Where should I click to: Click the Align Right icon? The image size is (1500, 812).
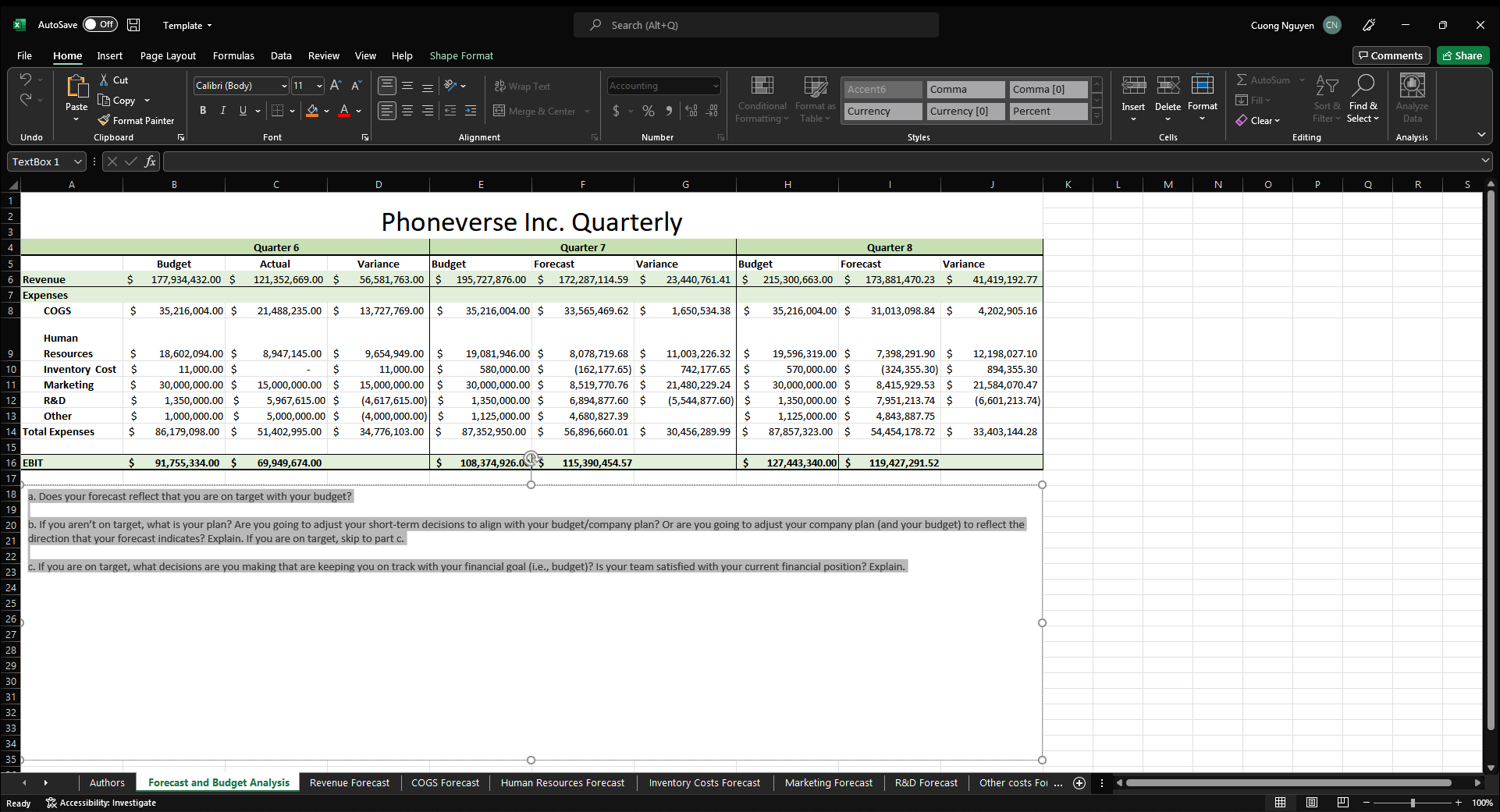point(428,111)
